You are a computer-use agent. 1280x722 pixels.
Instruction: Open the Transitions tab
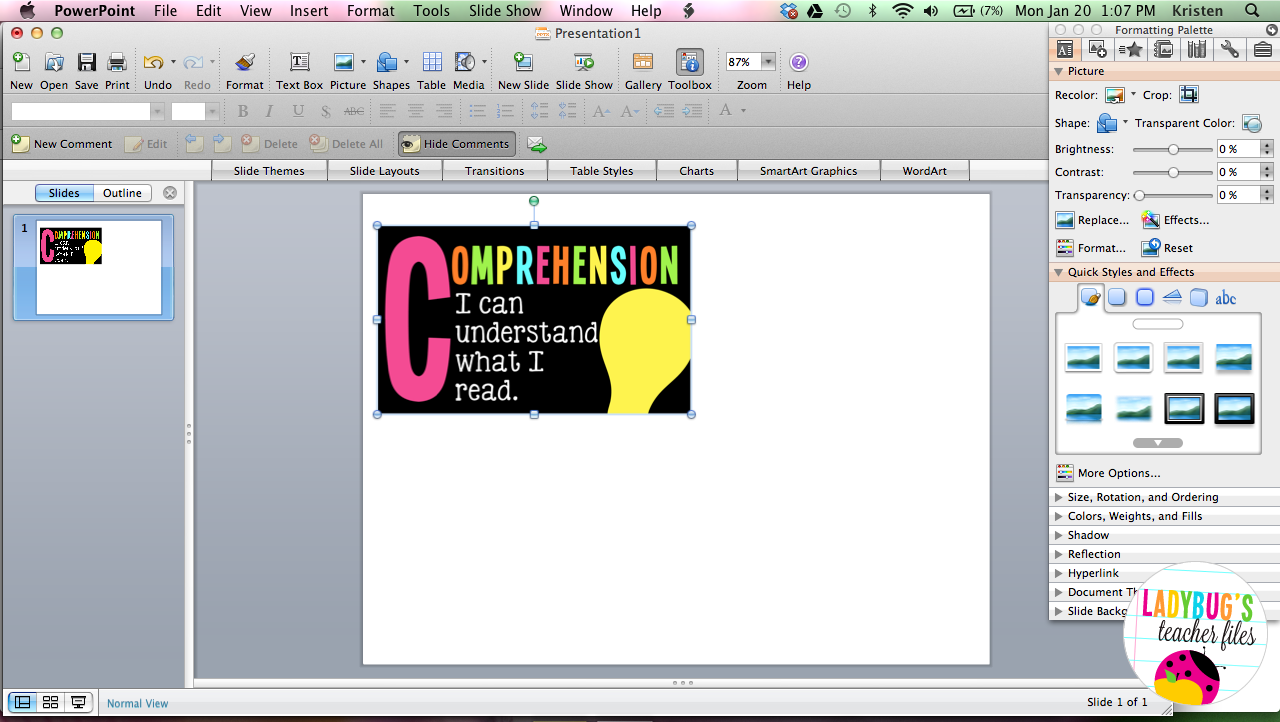(x=494, y=171)
